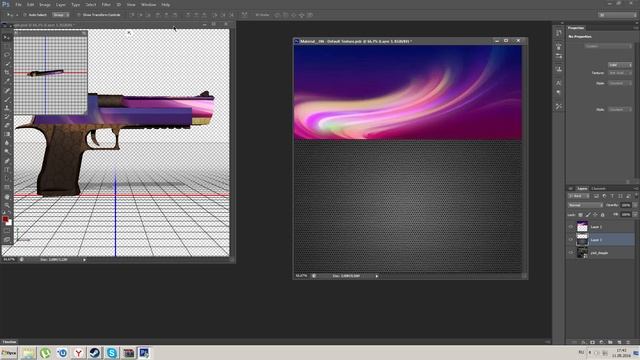Open the workspace switcher dropdown at top right
Image resolution: width=640 pixels, height=360 pixels.
click(x=617, y=15)
